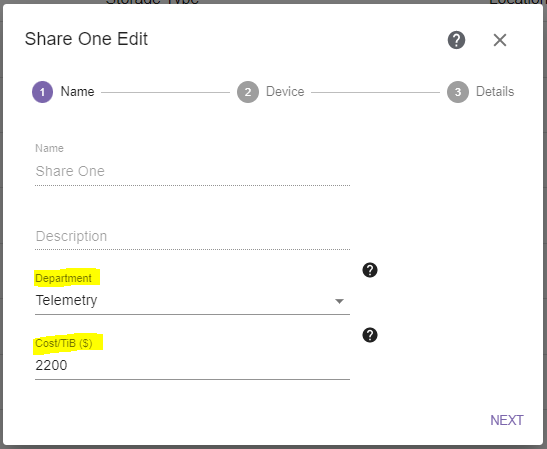Go to the Name step label
The width and height of the screenshot is (547, 449).
click(x=77, y=91)
